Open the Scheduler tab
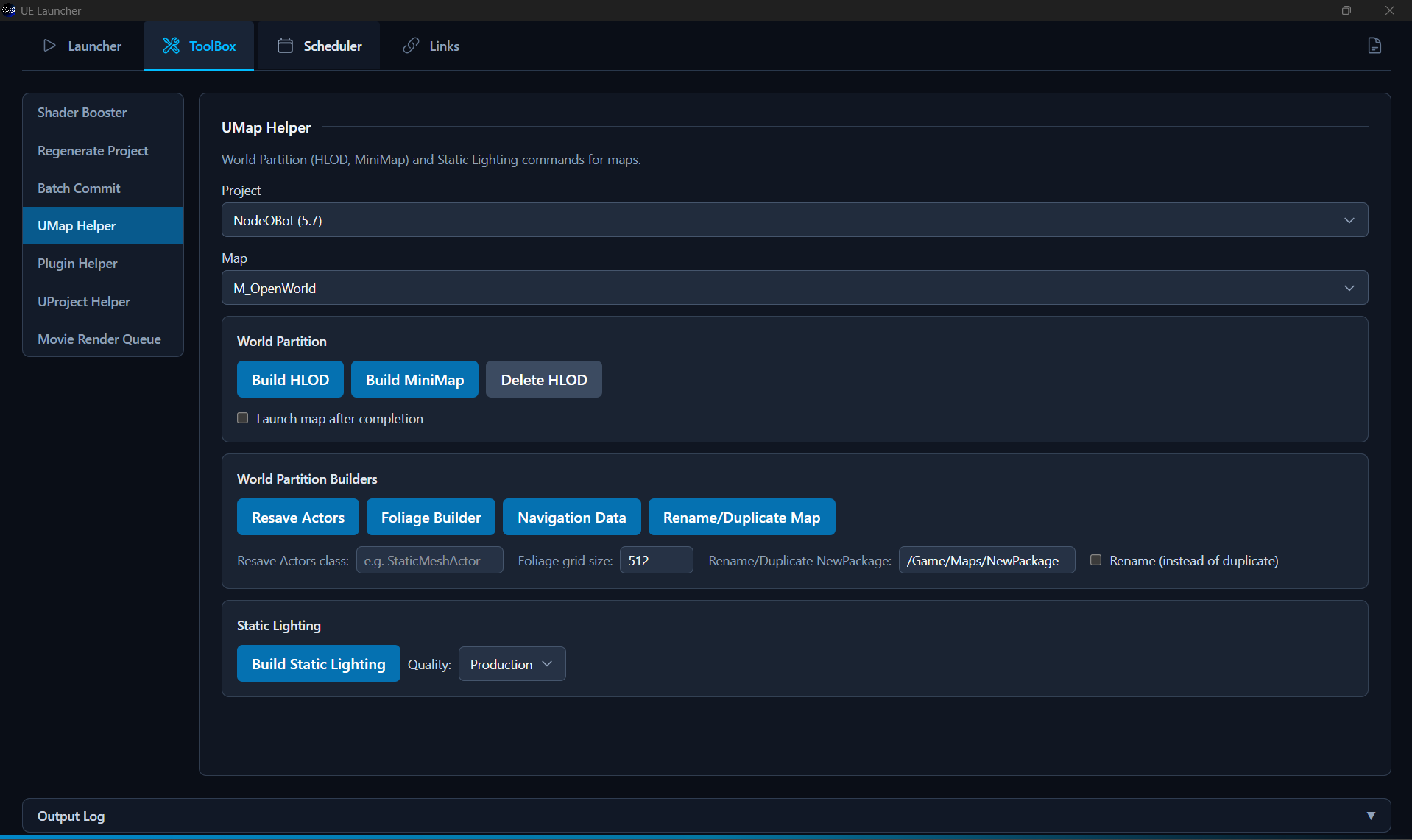This screenshot has width=1412, height=840. [319, 46]
